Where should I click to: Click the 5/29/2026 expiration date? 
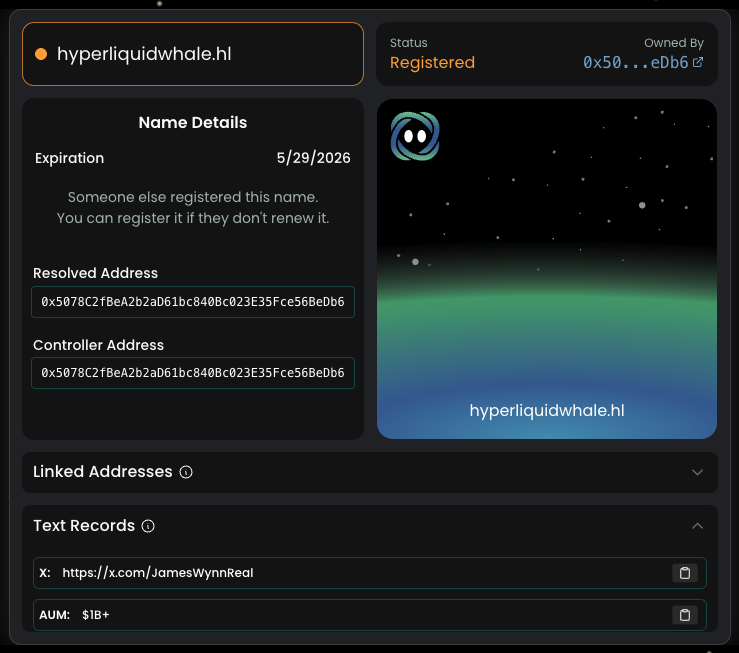pyautogui.click(x=313, y=158)
